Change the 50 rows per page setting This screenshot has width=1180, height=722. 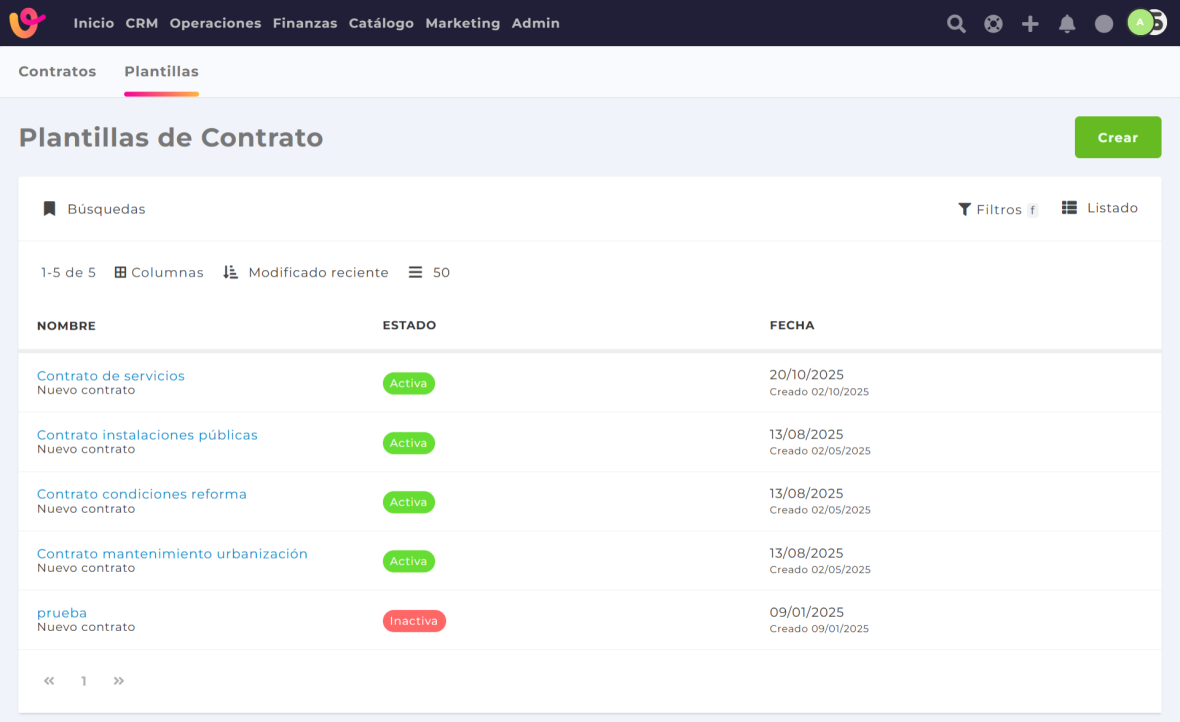point(430,272)
